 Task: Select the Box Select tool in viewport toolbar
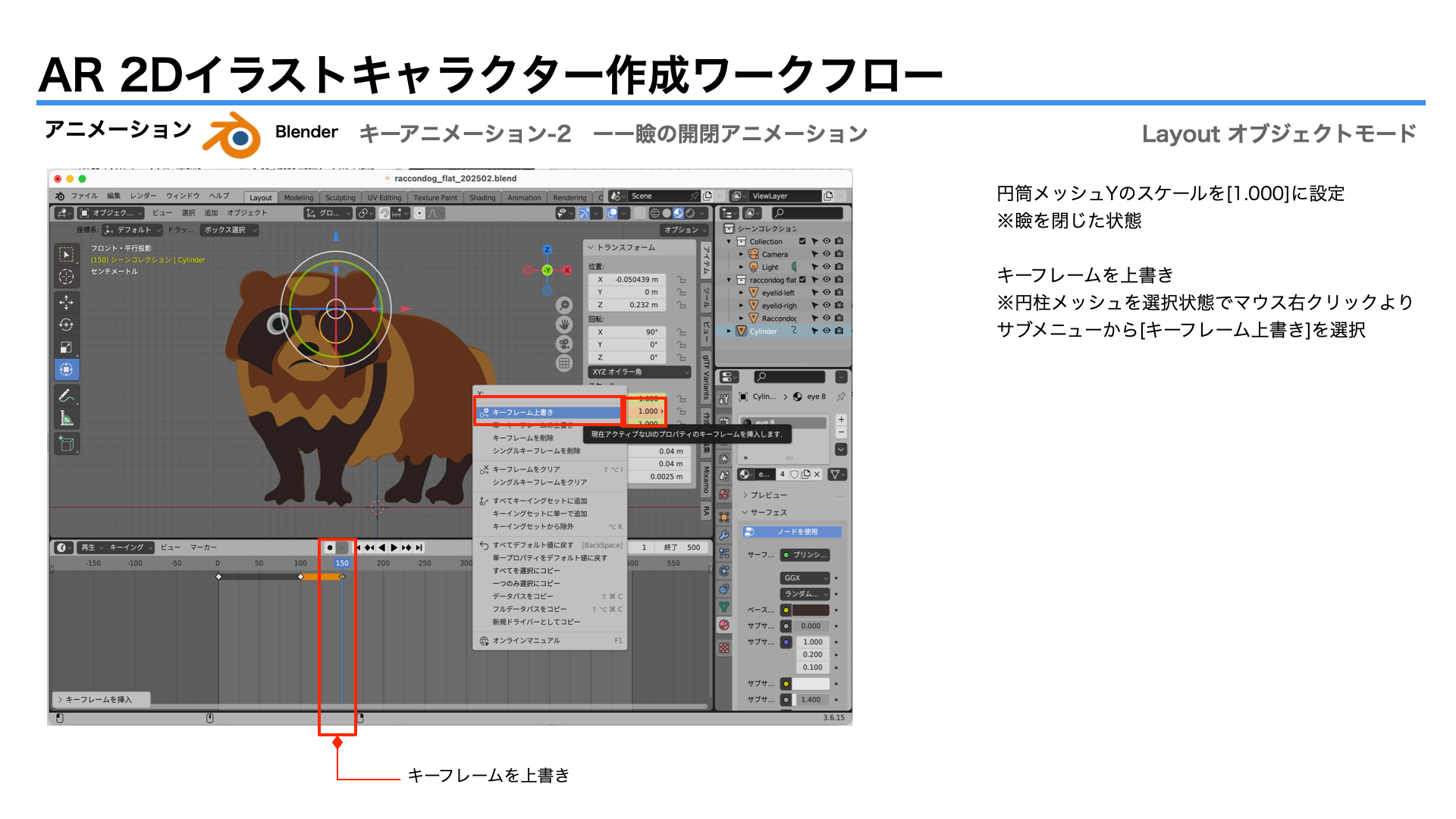tap(67, 255)
